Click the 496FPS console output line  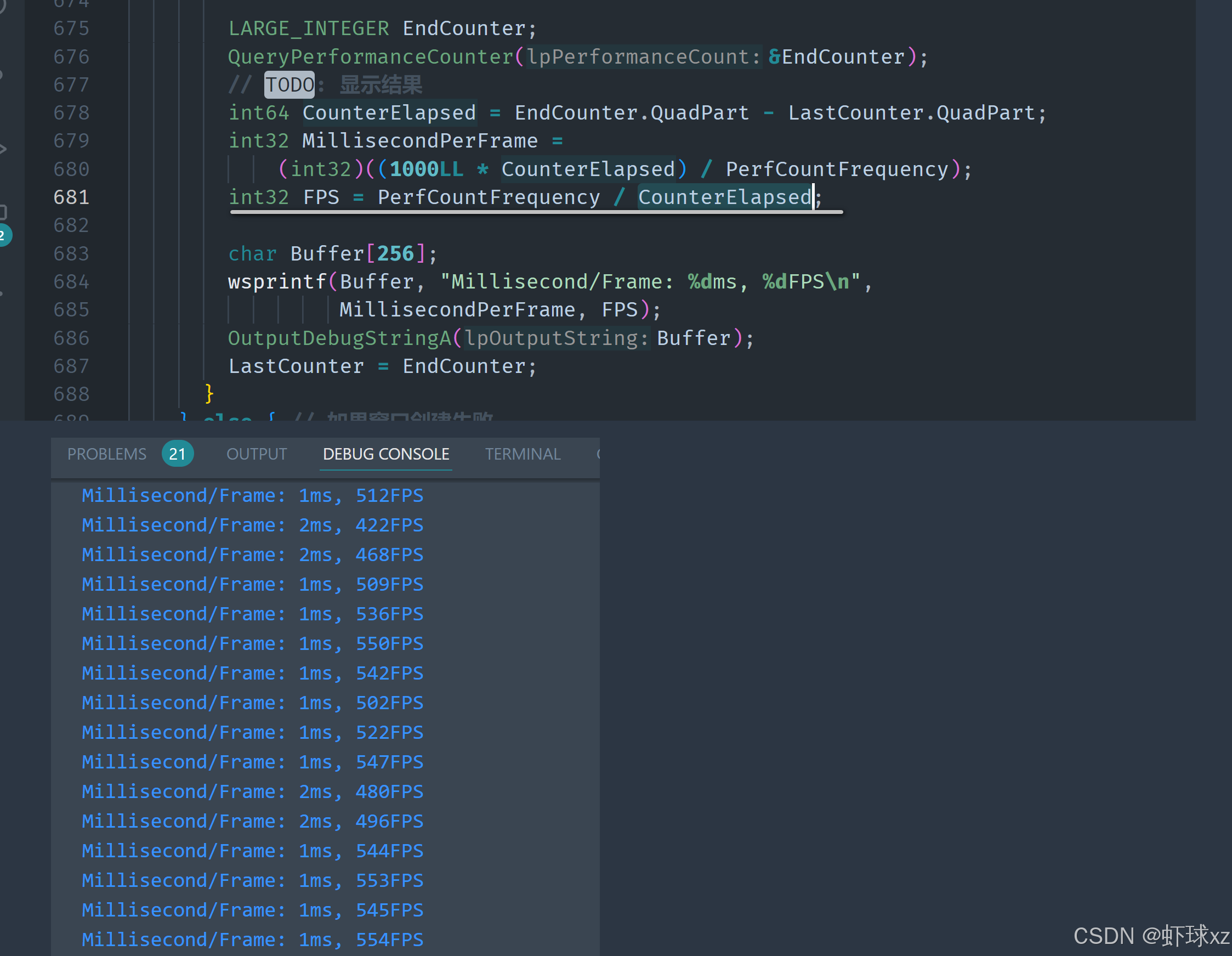(253, 822)
